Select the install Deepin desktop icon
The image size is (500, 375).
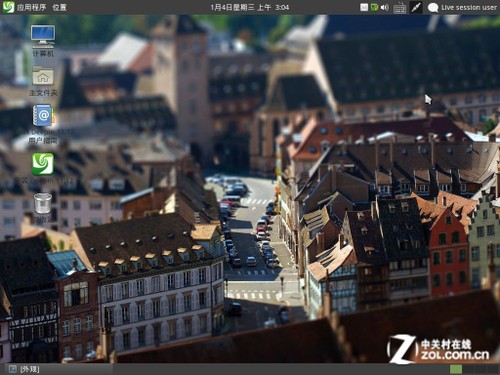pos(43,168)
